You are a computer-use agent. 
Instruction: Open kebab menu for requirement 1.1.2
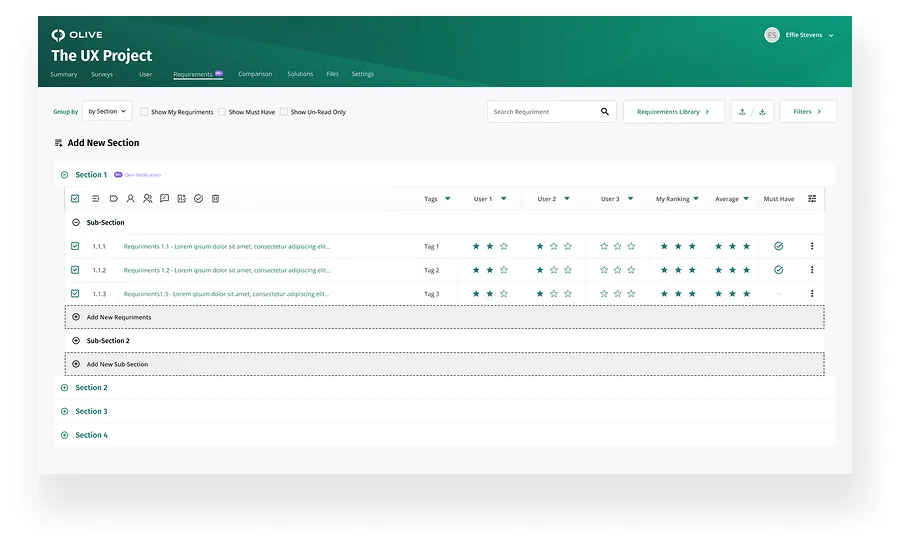pyautogui.click(x=812, y=270)
